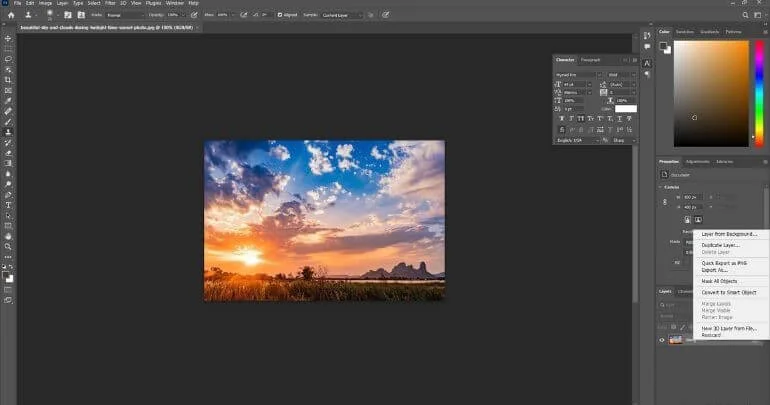Image resolution: width=770 pixels, height=405 pixels.
Task: Open the Mode blend dropdown in options bar
Action: tap(124, 15)
